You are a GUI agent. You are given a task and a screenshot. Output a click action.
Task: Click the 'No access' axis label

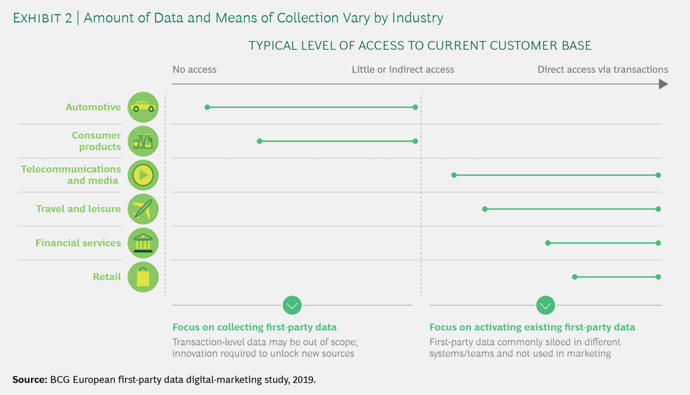pos(194,69)
